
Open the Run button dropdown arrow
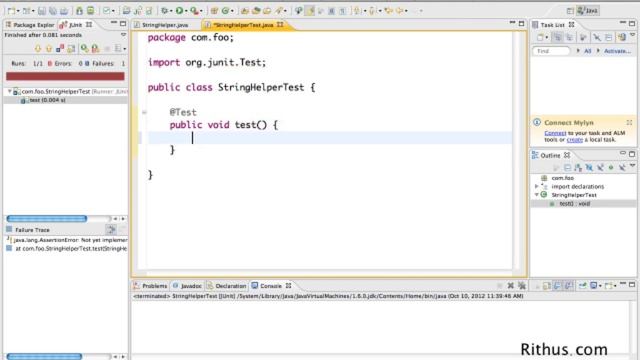[186, 11]
